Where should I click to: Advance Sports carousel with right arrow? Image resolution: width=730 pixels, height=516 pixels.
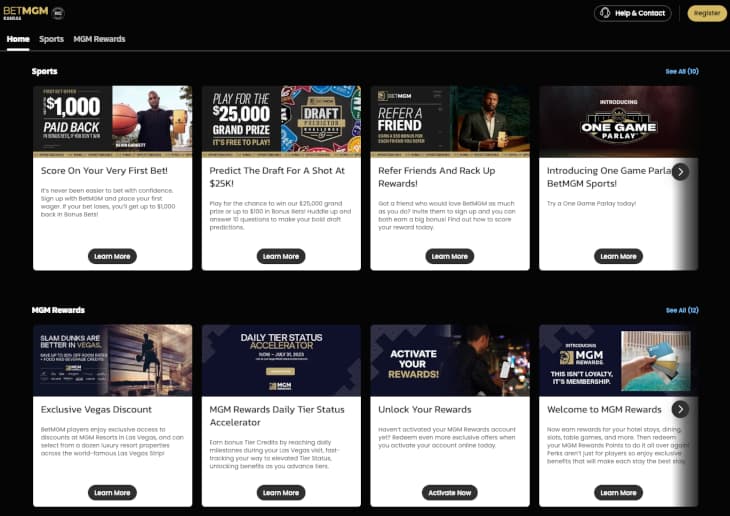pyautogui.click(x=680, y=171)
